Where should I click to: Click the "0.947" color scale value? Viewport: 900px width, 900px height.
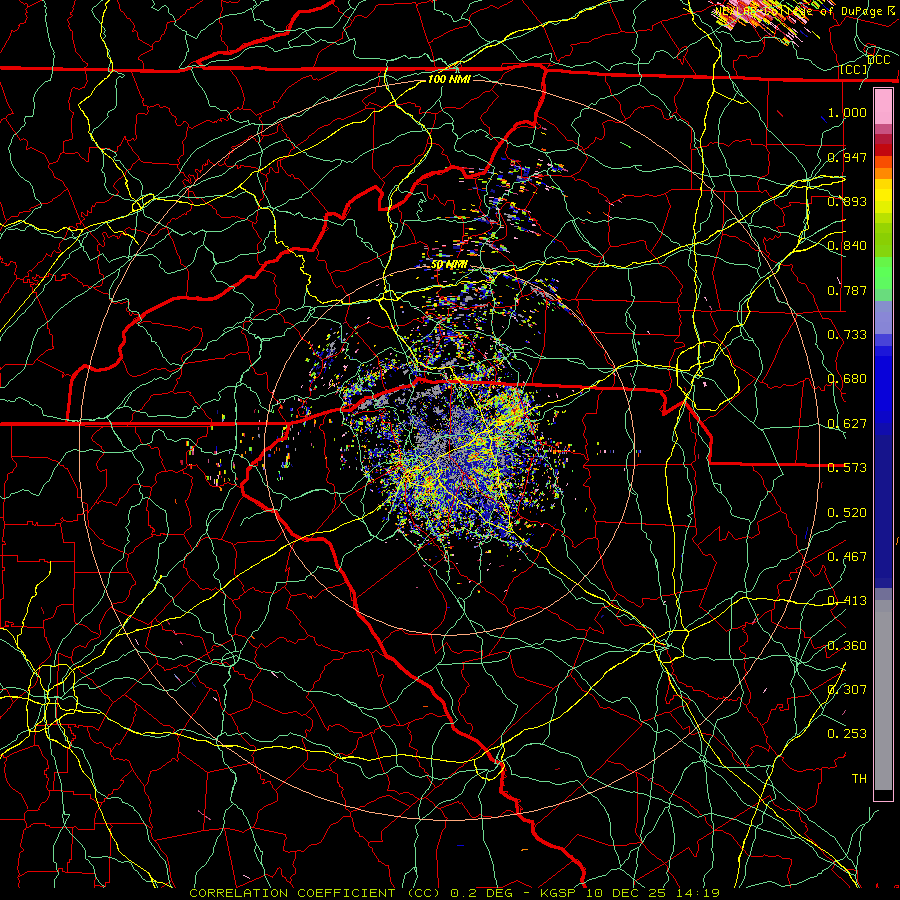[x=847, y=157]
